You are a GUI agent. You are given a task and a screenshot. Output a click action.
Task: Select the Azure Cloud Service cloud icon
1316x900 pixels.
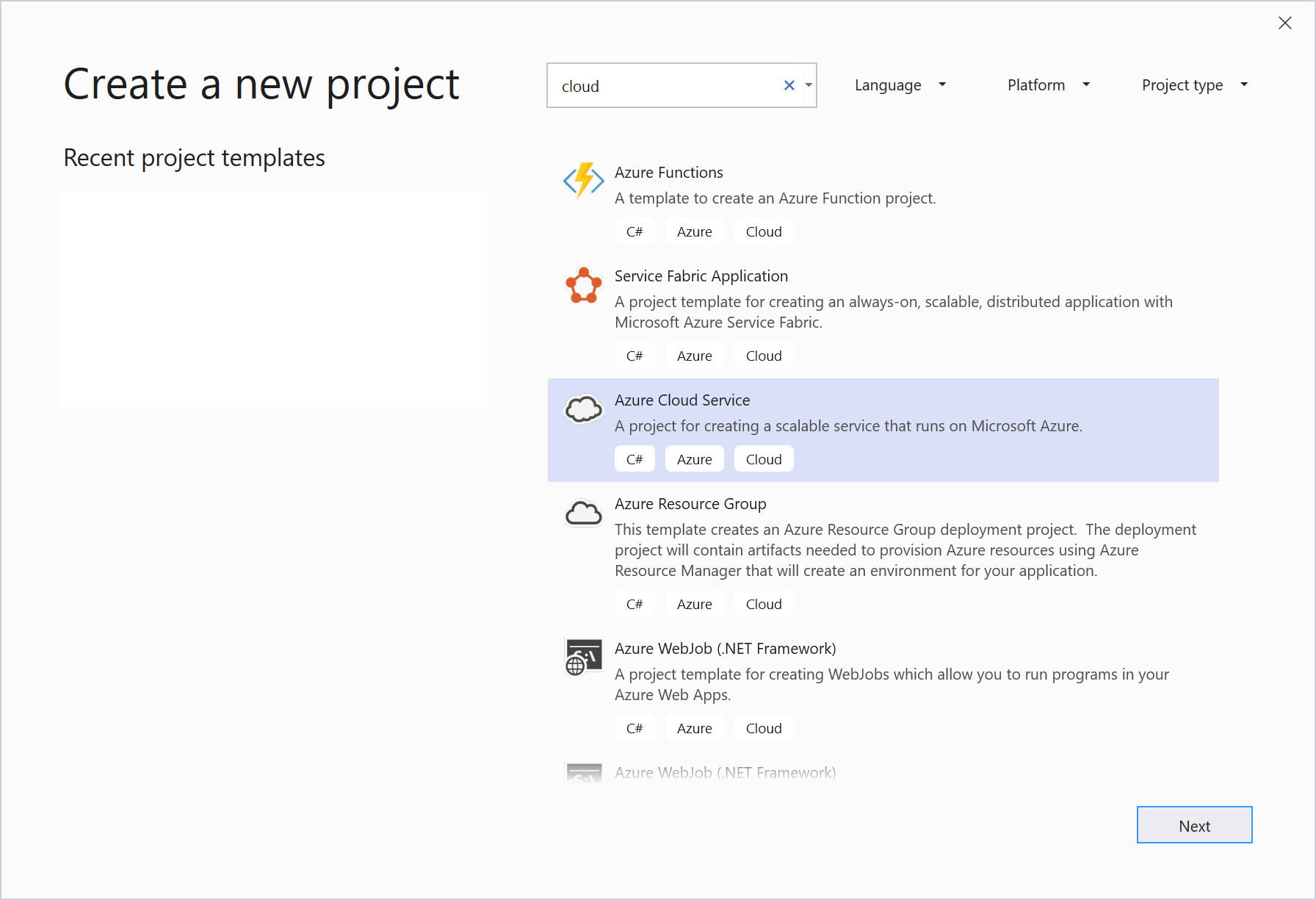pos(583,409)
